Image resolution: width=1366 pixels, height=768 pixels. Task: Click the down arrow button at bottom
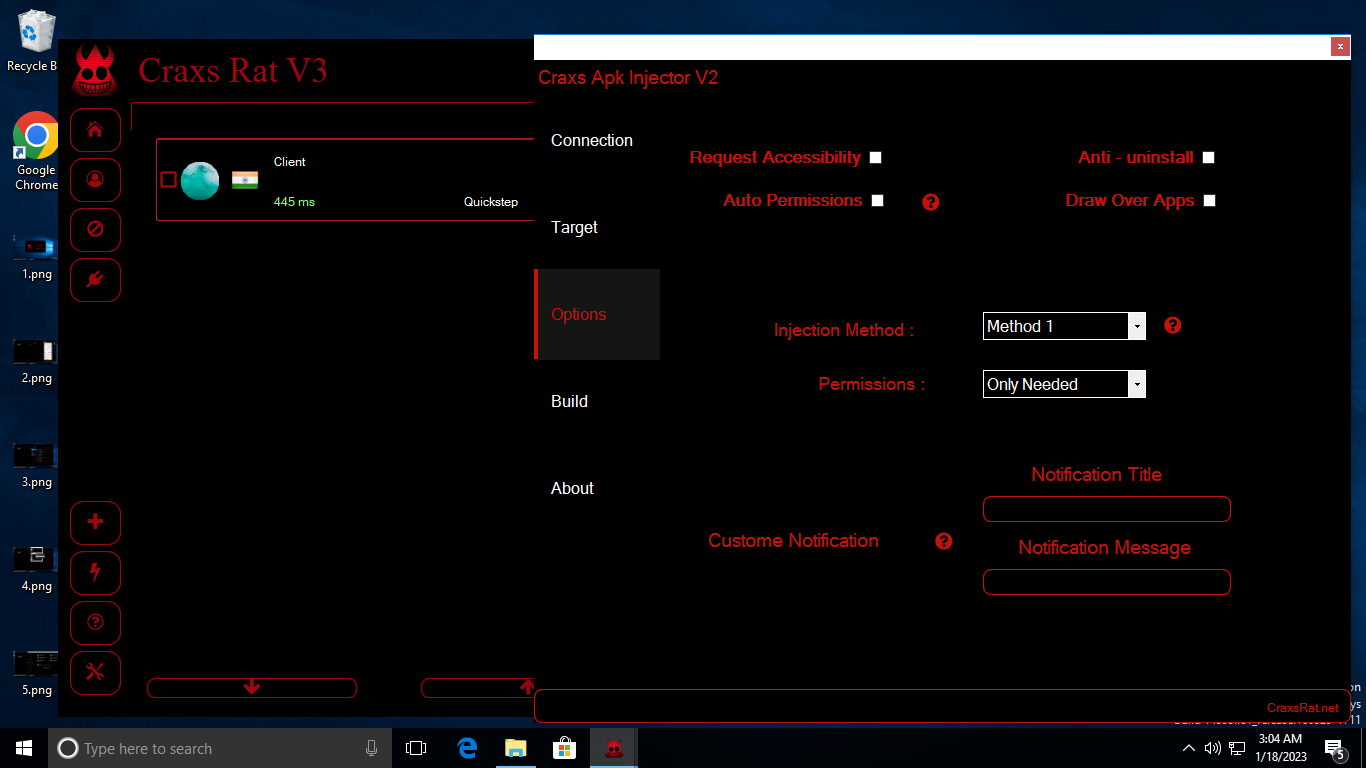click(x=252, y=688)
